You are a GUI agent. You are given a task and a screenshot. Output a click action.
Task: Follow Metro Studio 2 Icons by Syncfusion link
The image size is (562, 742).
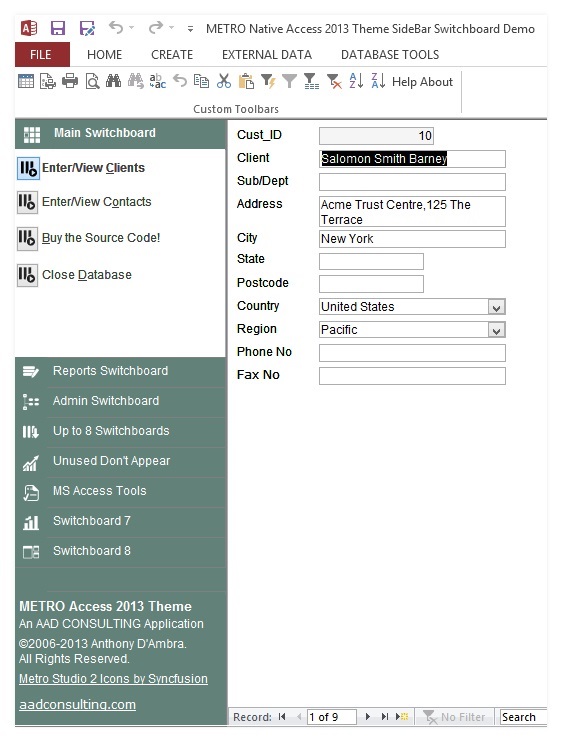click(113, 679)
